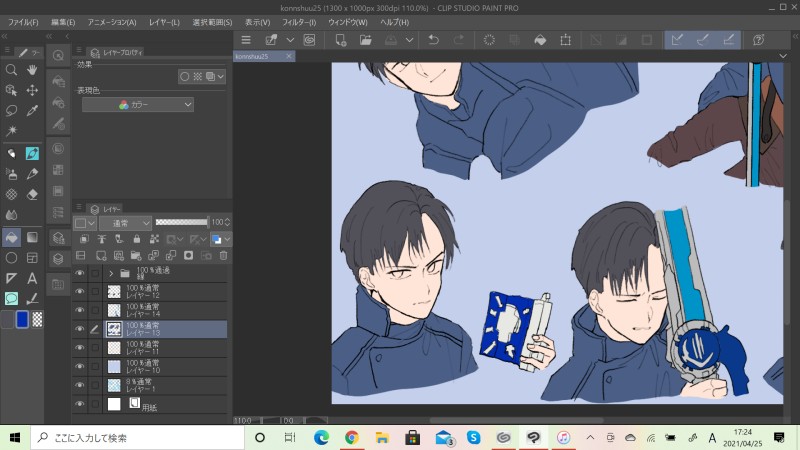Hide layer レイヤー 13 with eye icon
Image resolution: width=800 pixels, height=450 pixels.
point(80,329)
